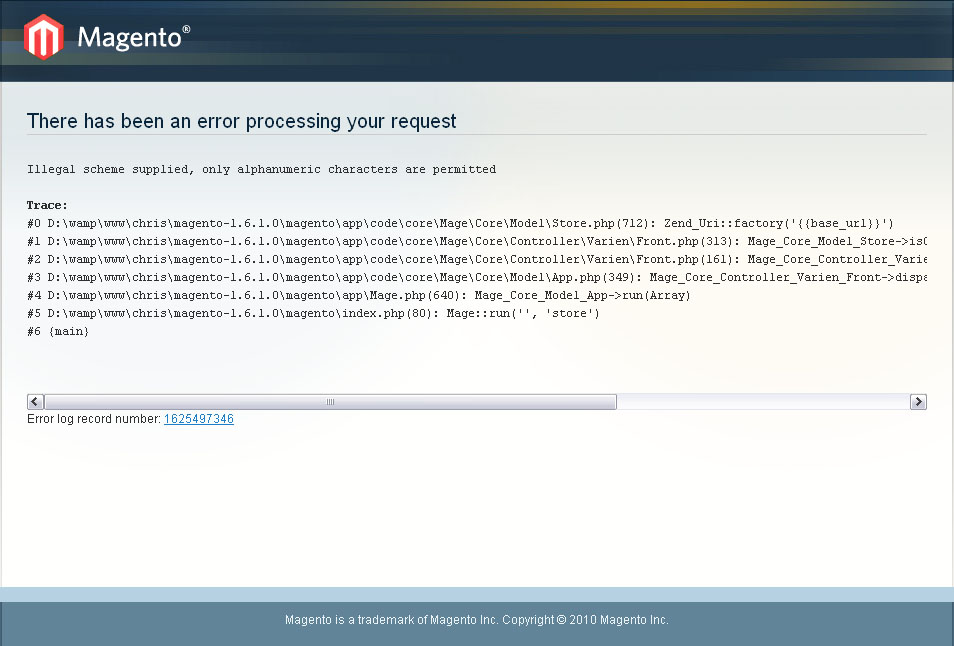Select the 'Illegal scheme supplied' error message
Screen dimensions: 954x646
pyautogui.click(x=262, y=169)
